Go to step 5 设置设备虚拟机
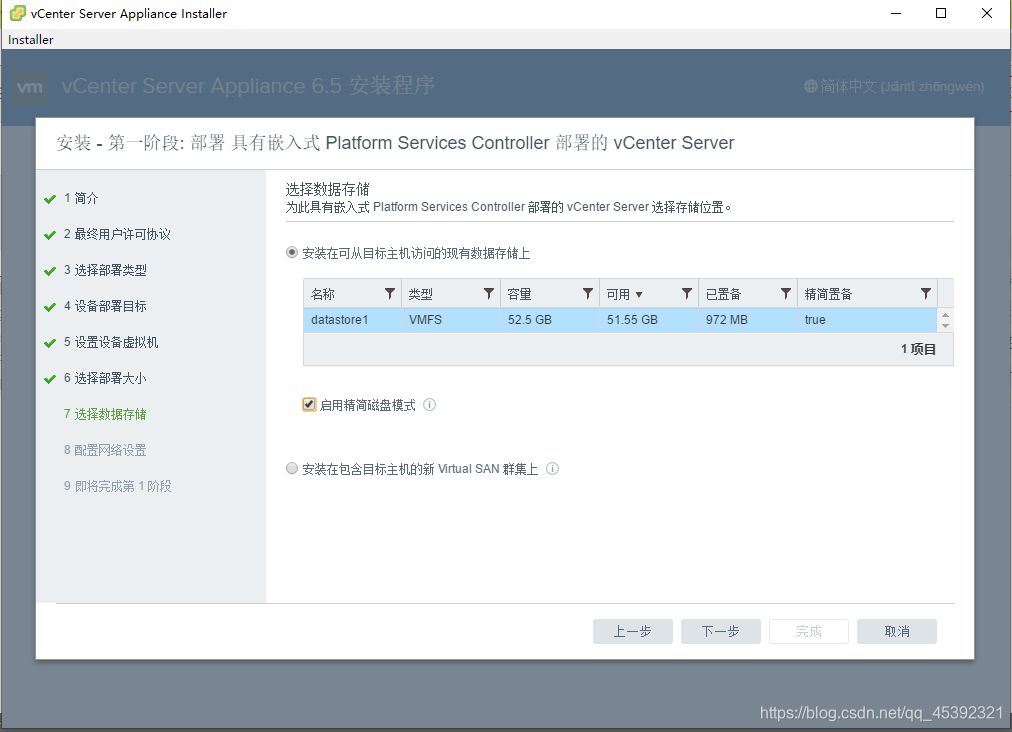Viewport: 1012px width, 732px height. click(x=111, y=342)
